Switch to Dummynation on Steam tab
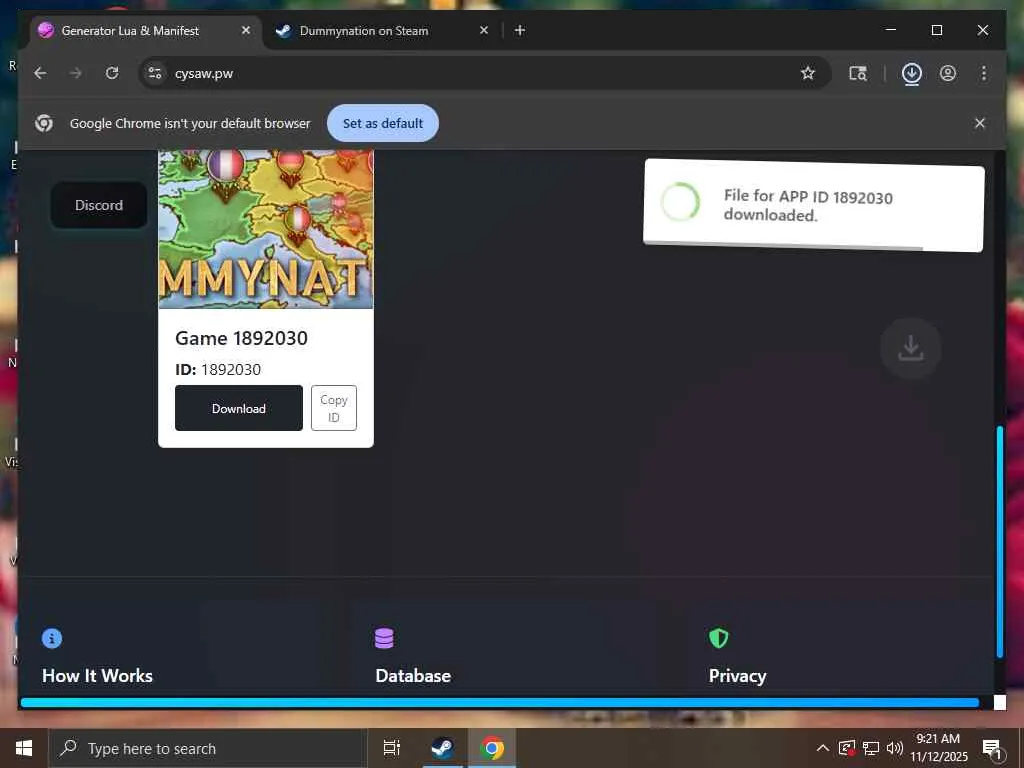Screen dimensions: 1024x768 point(382,31)
